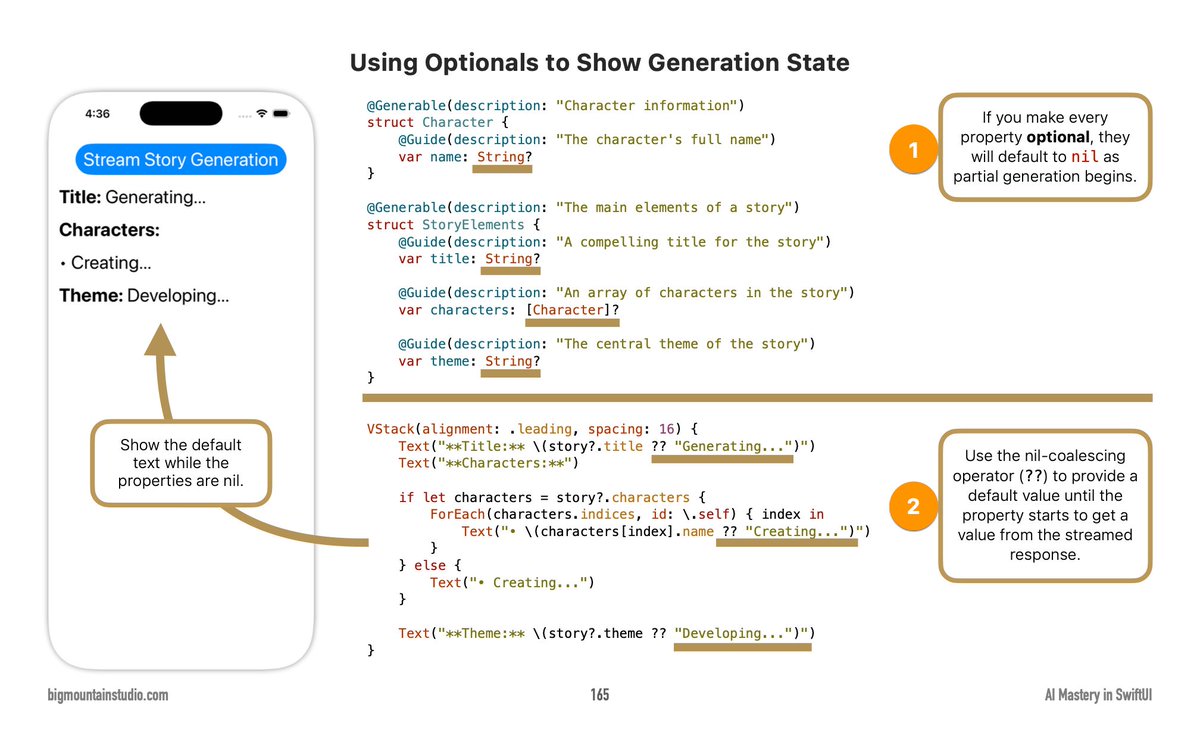
Task: Click the 'var title: String?' code line
Action: [469, 258]
